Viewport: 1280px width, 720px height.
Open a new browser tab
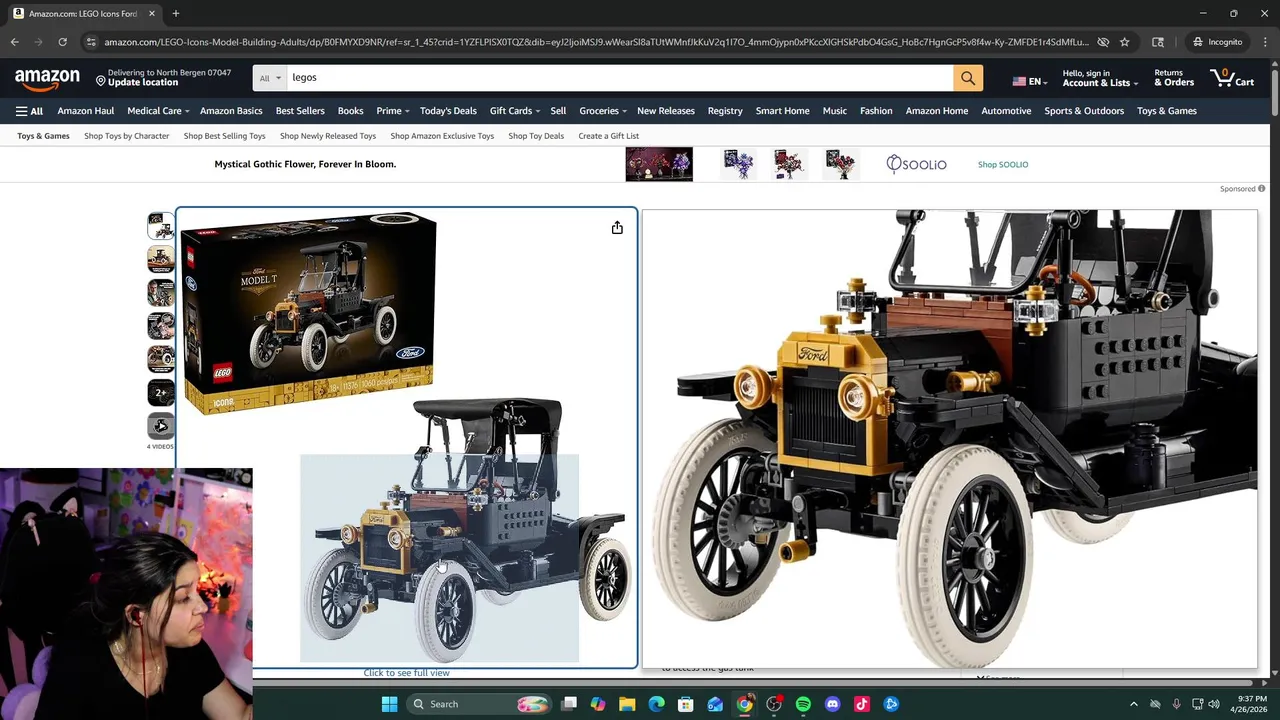click(175, 14)
